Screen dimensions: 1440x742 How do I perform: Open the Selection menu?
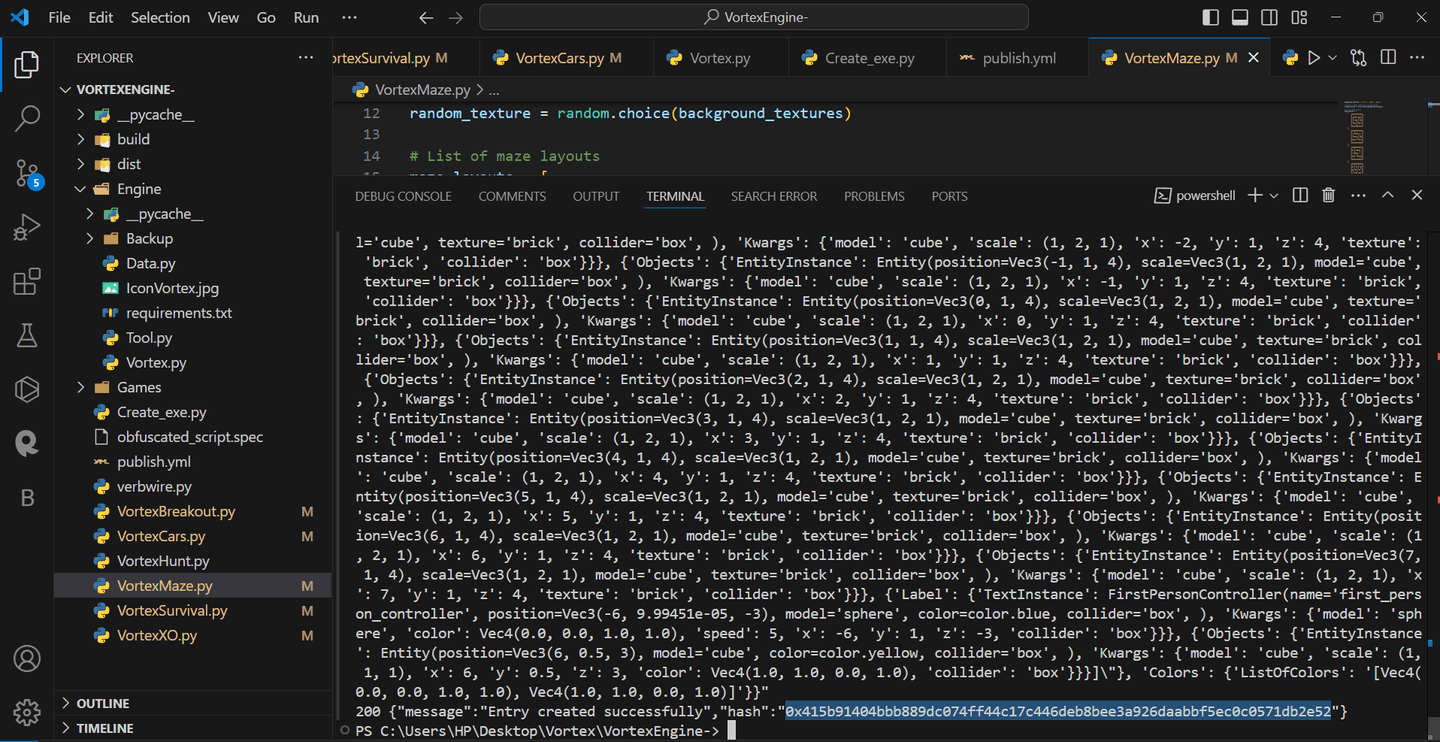point(160,18)
